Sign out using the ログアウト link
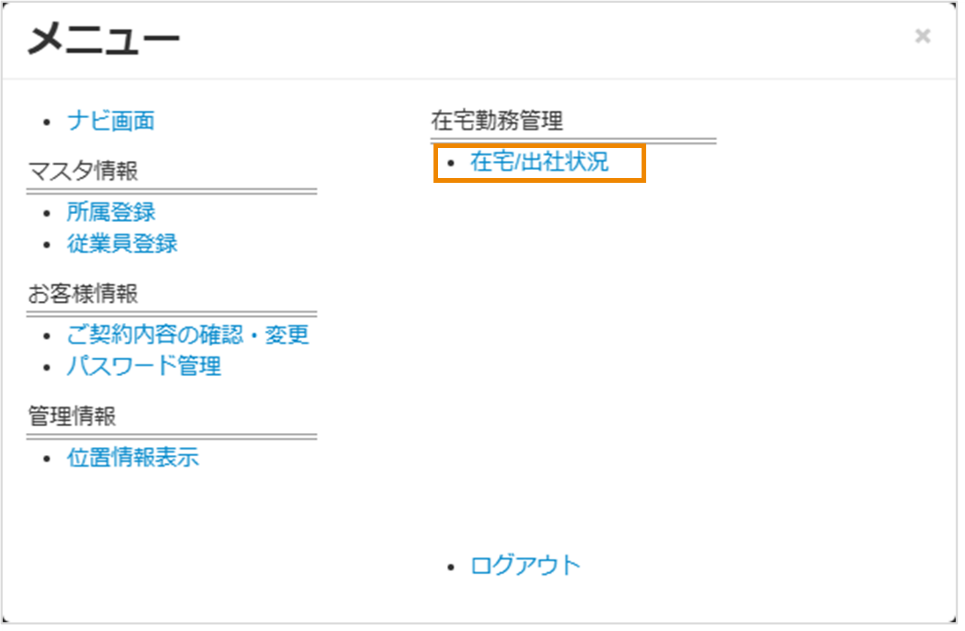 click(x=522, y=565)
